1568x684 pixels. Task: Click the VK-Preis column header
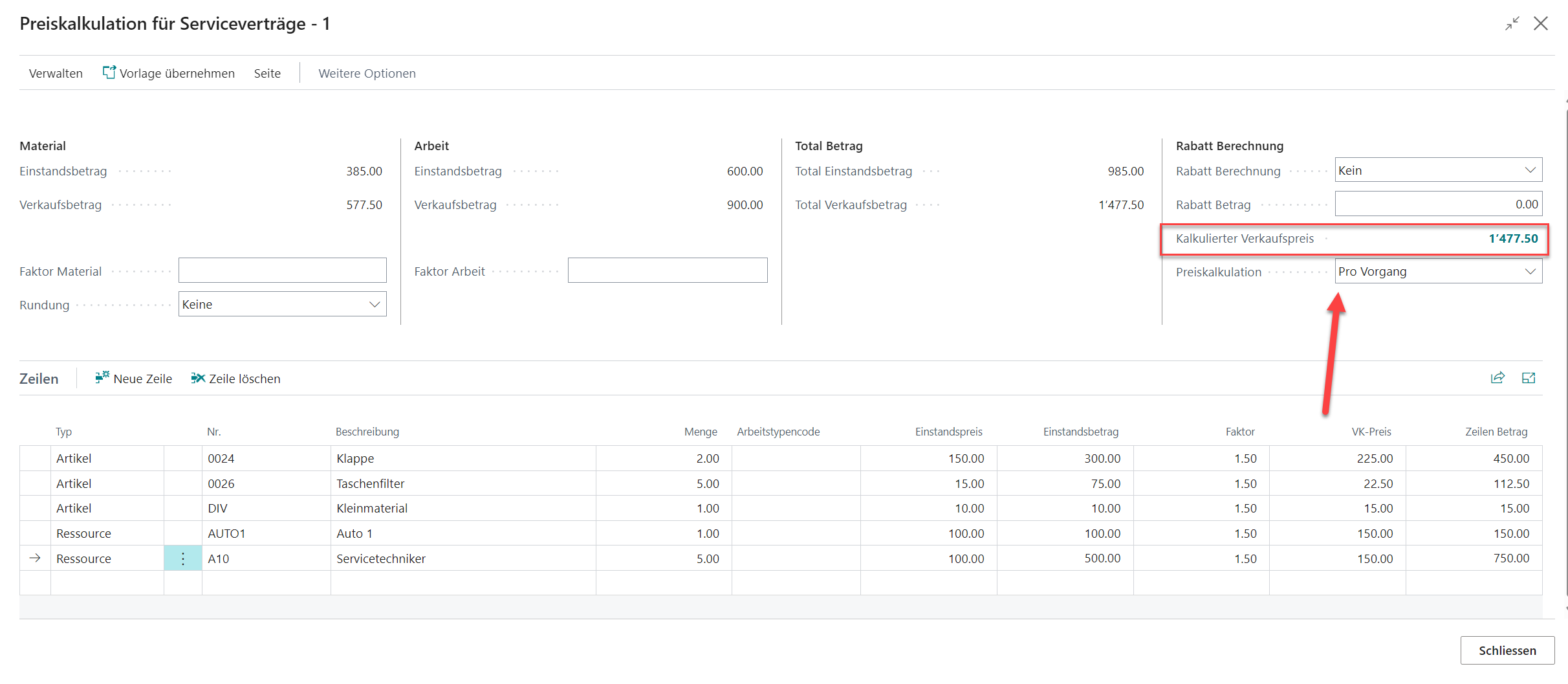tap(1371, 432)
